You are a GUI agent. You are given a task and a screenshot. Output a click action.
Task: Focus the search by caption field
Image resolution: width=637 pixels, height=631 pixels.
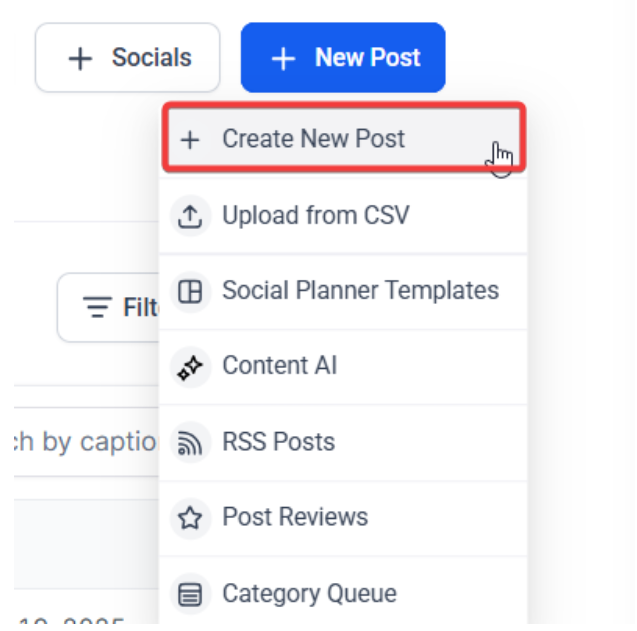(x=85, y=442)
